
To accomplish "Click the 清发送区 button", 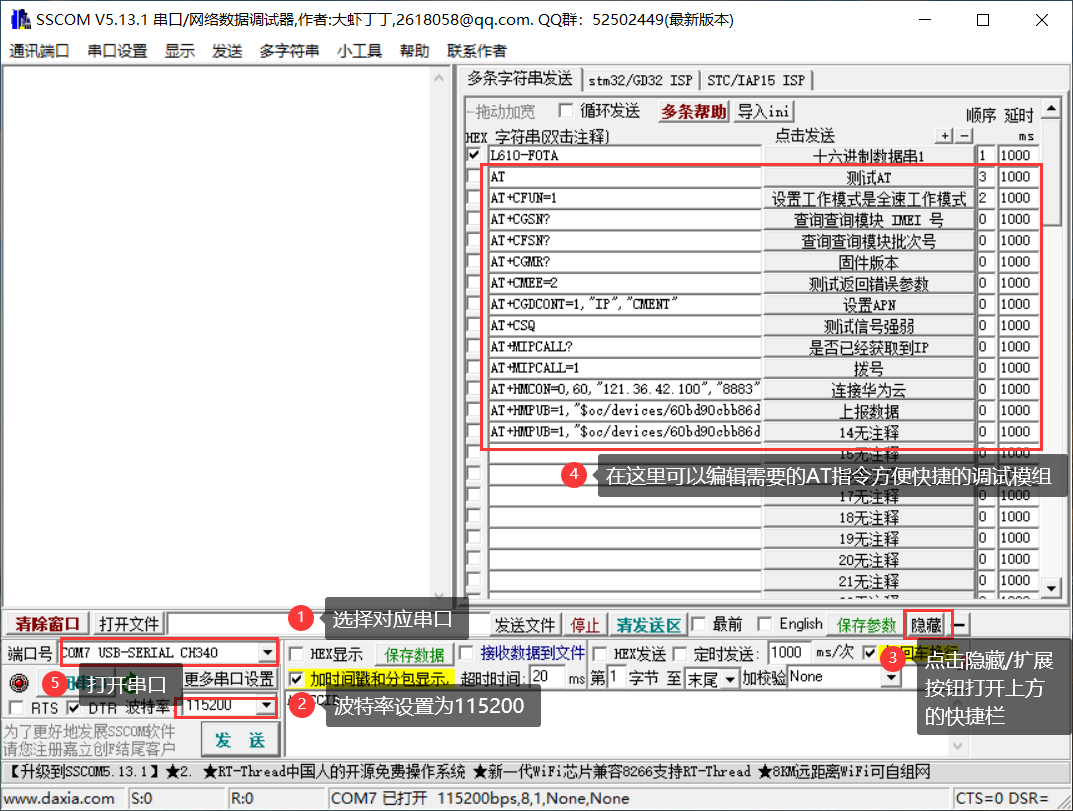I will click(x=648, y=625).
